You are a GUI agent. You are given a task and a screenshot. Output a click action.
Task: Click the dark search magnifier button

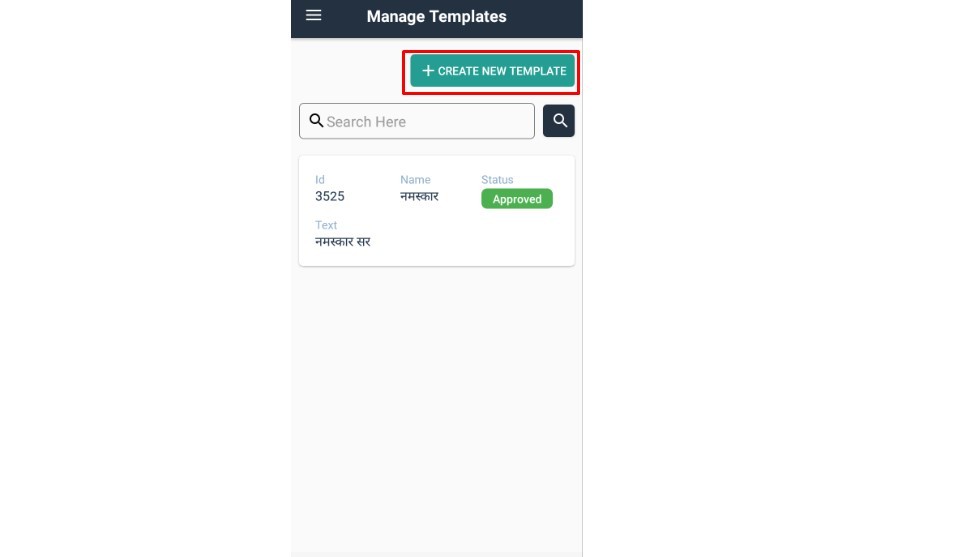558,120
